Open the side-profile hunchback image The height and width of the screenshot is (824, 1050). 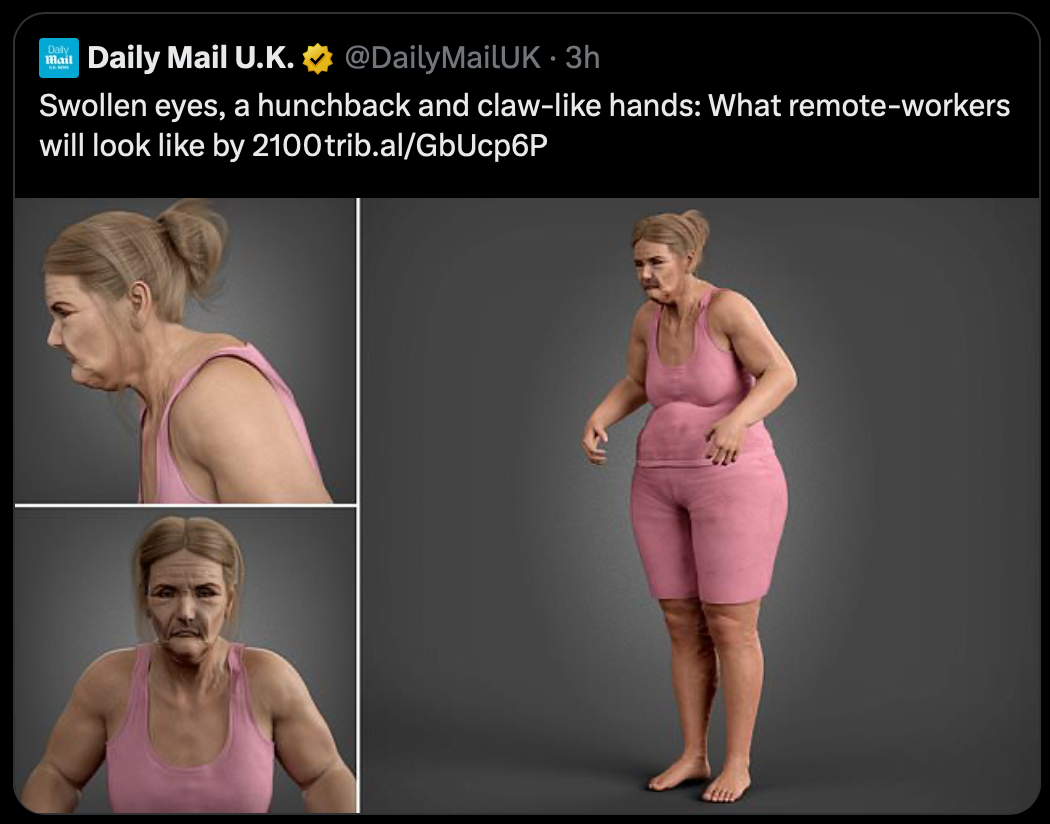click(x=185, y=350)
